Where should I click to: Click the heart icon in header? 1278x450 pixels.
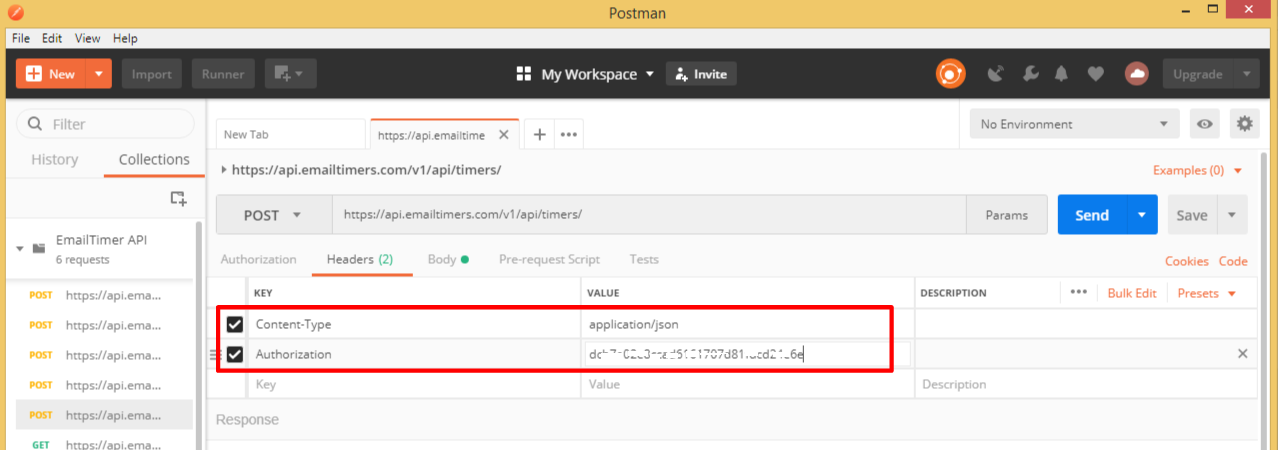[x=1095, y=74]
